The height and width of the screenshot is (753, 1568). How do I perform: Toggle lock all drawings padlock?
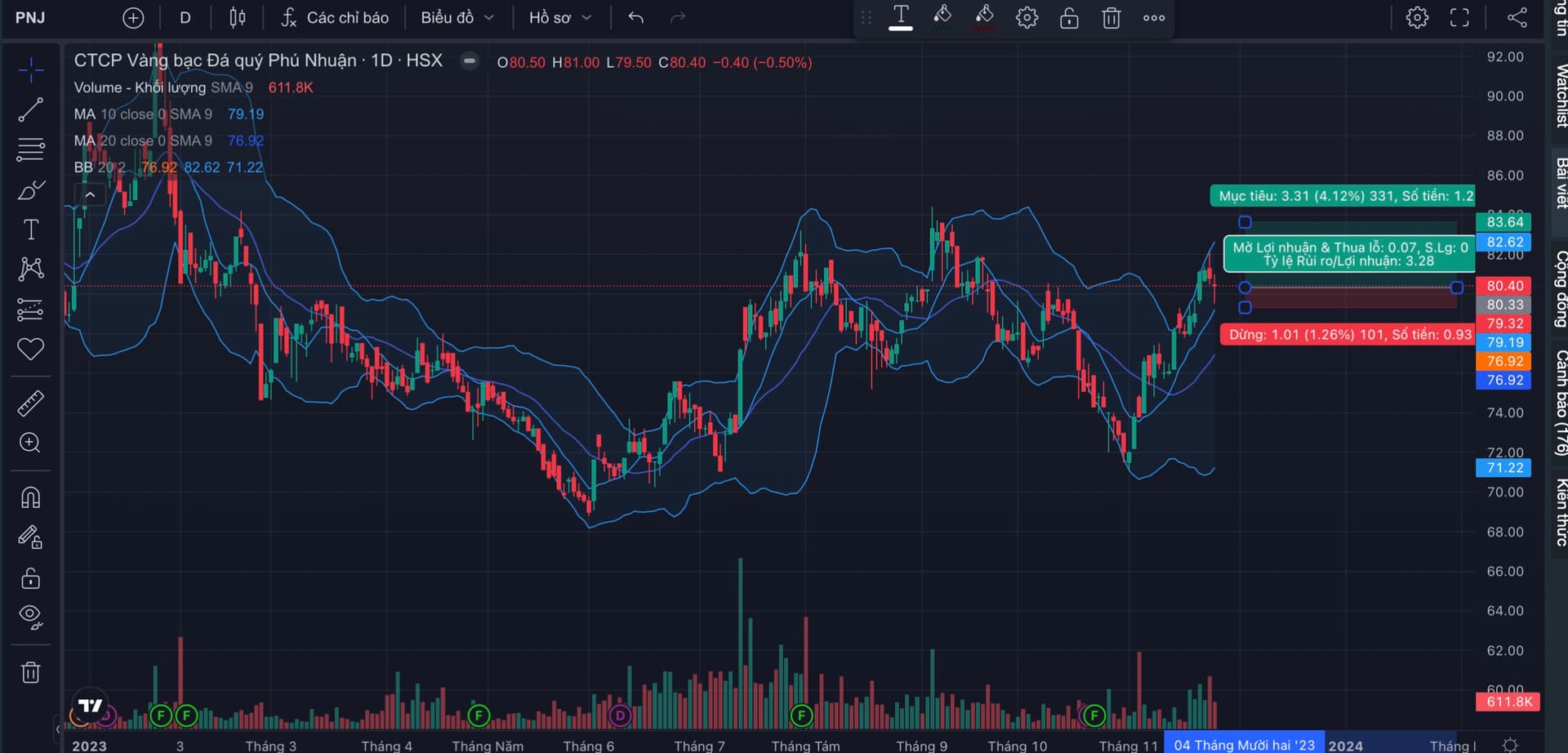pyautogui.click(x=30, y=578)
